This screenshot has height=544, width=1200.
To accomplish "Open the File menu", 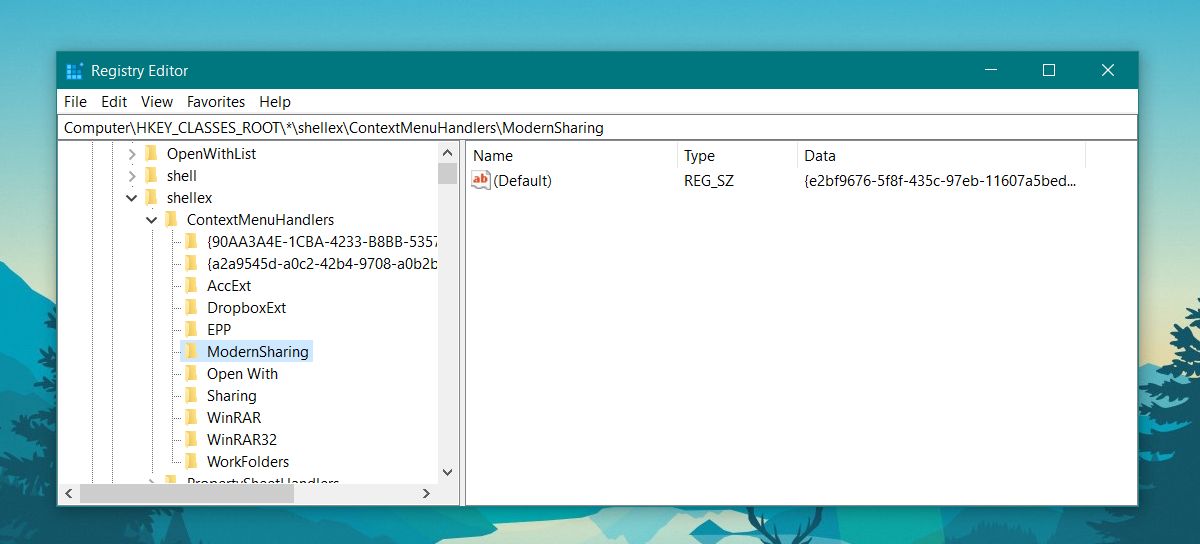I will pyautogui.click(x=75, y=102).
